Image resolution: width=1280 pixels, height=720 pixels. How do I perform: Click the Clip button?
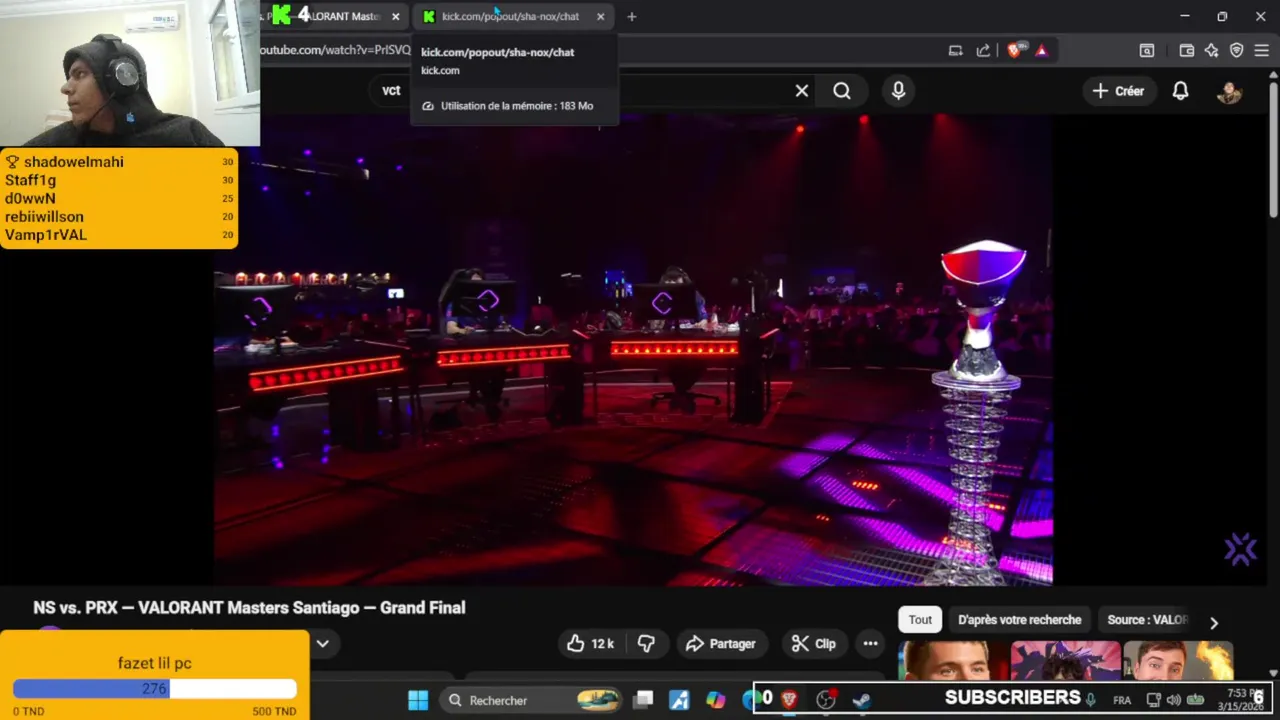point(813,644)
